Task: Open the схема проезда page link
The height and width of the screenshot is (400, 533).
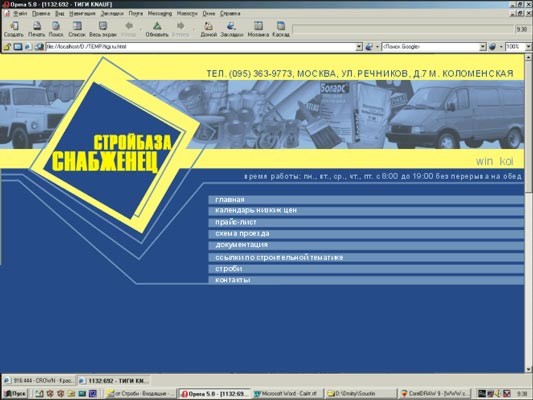Action: click(242, 234)
